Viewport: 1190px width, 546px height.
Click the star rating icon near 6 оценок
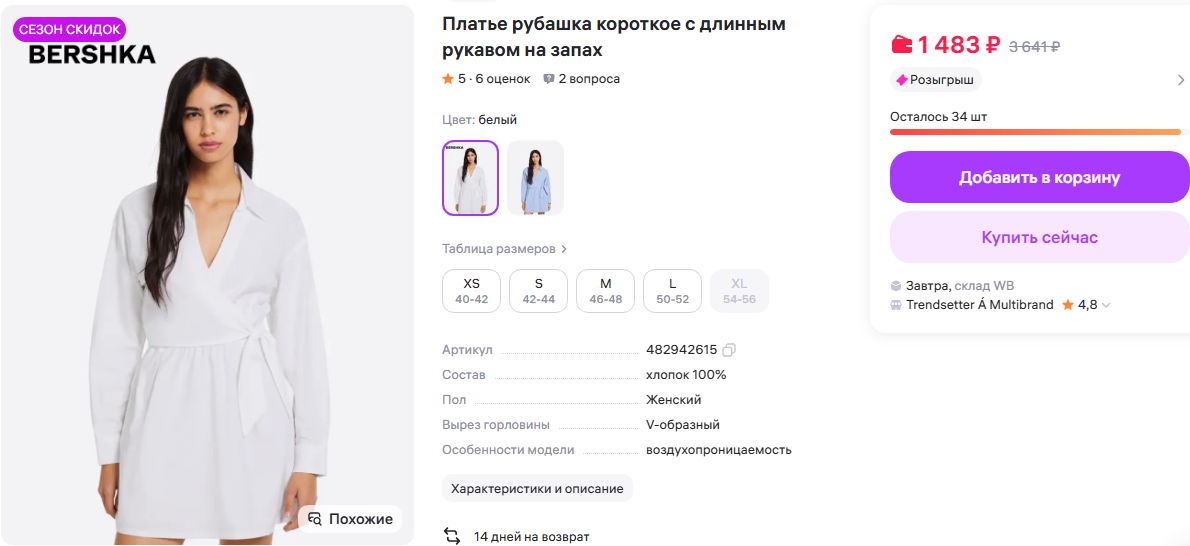[448, 78]
